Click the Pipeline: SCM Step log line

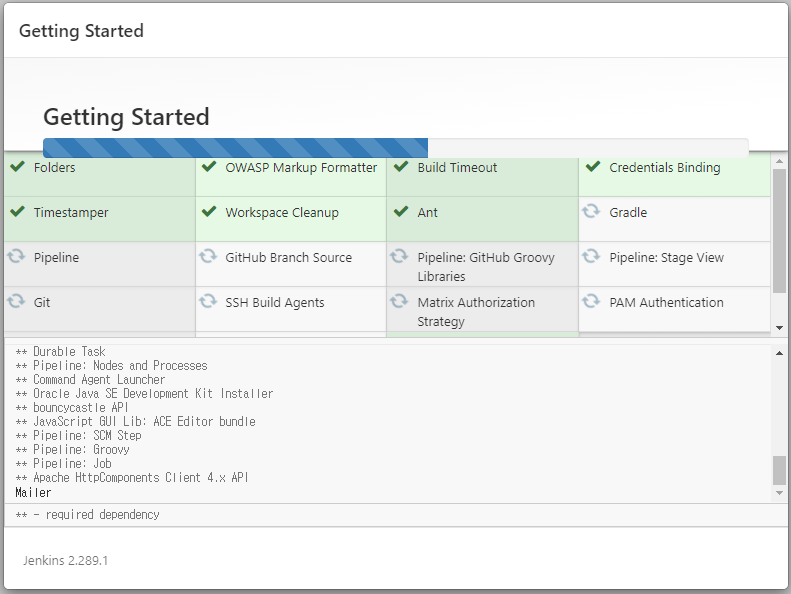(x=78, y=436)
